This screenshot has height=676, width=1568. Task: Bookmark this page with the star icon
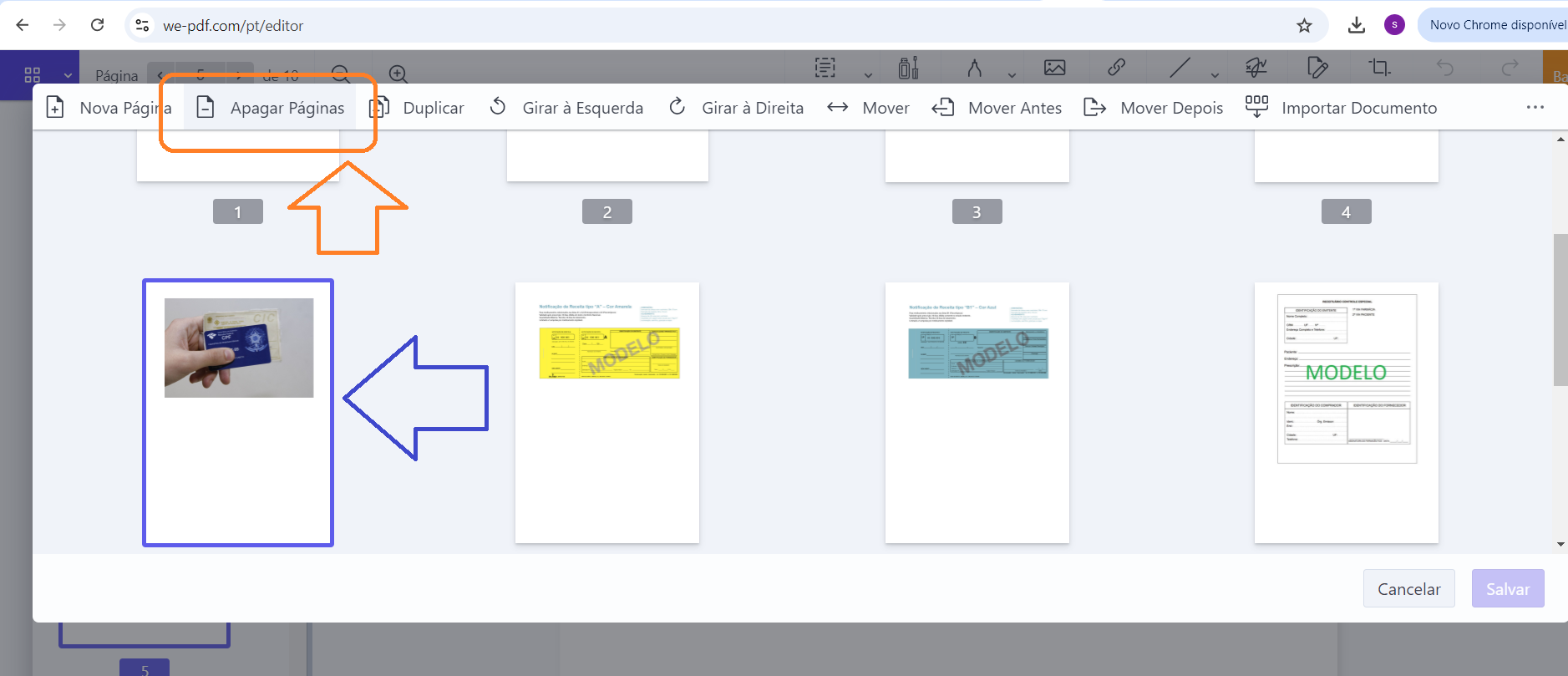point(1304,26)
